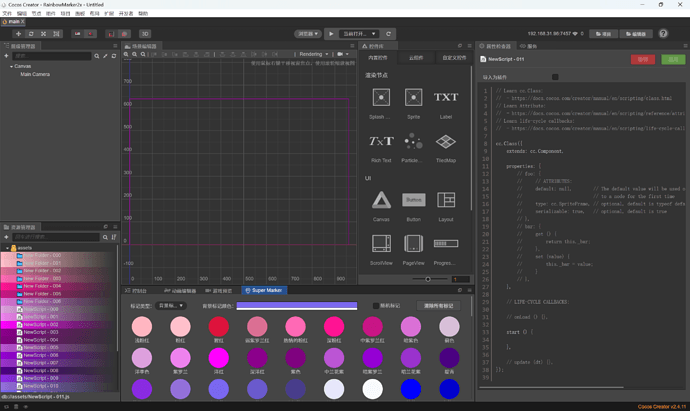Open the Rendering dropdown in scene editor
The width and height of the screenshot is (690, 411).
point(313,54)
